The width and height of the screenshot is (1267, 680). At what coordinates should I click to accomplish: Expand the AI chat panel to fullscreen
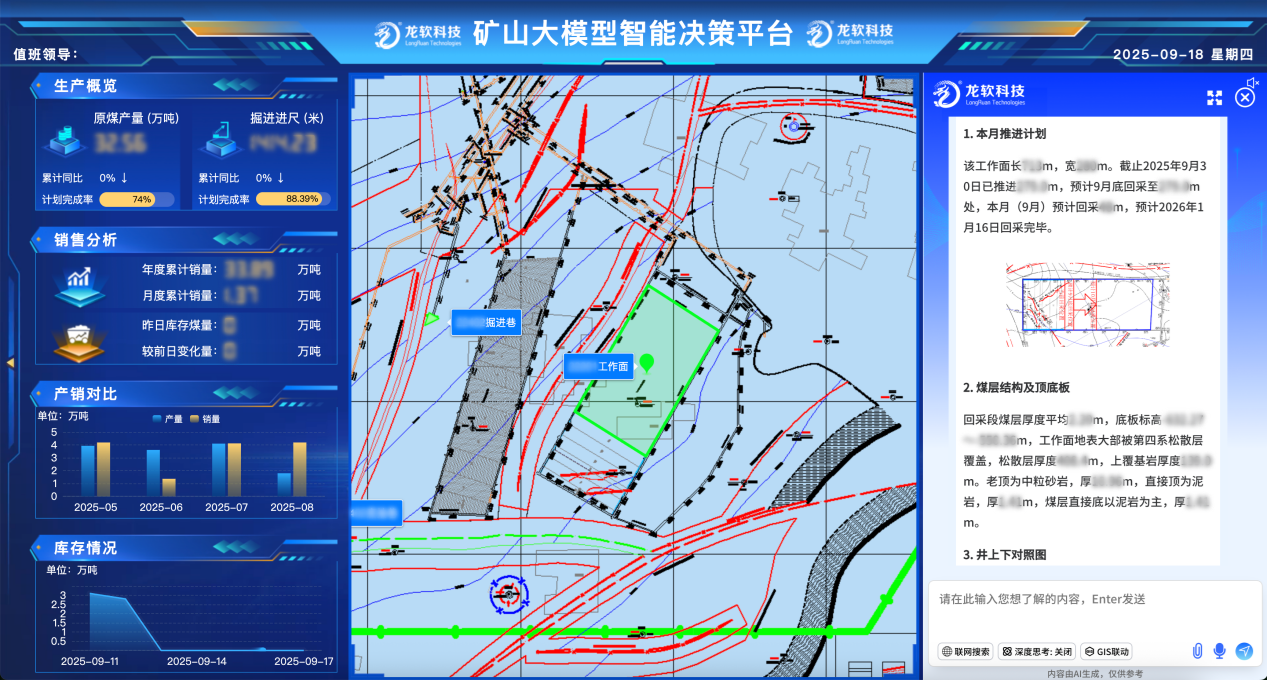tap(1215, 97)
